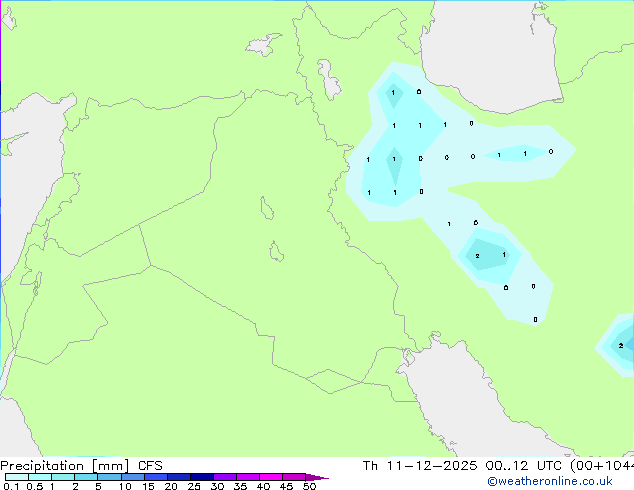Click the '00..12 UTC' time range text
Image resolution: width=634 pixels, height=490 pixels.
[x=524, y=466]
